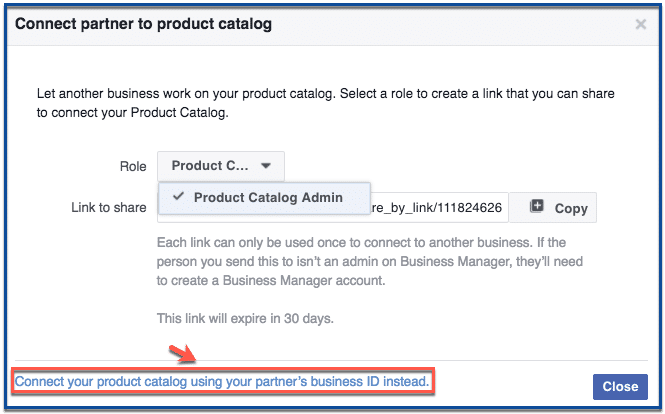The height and width of the screenshot is (414, 665).
Task: Open the connect using partner's business ID link
Action: [222, 381]
